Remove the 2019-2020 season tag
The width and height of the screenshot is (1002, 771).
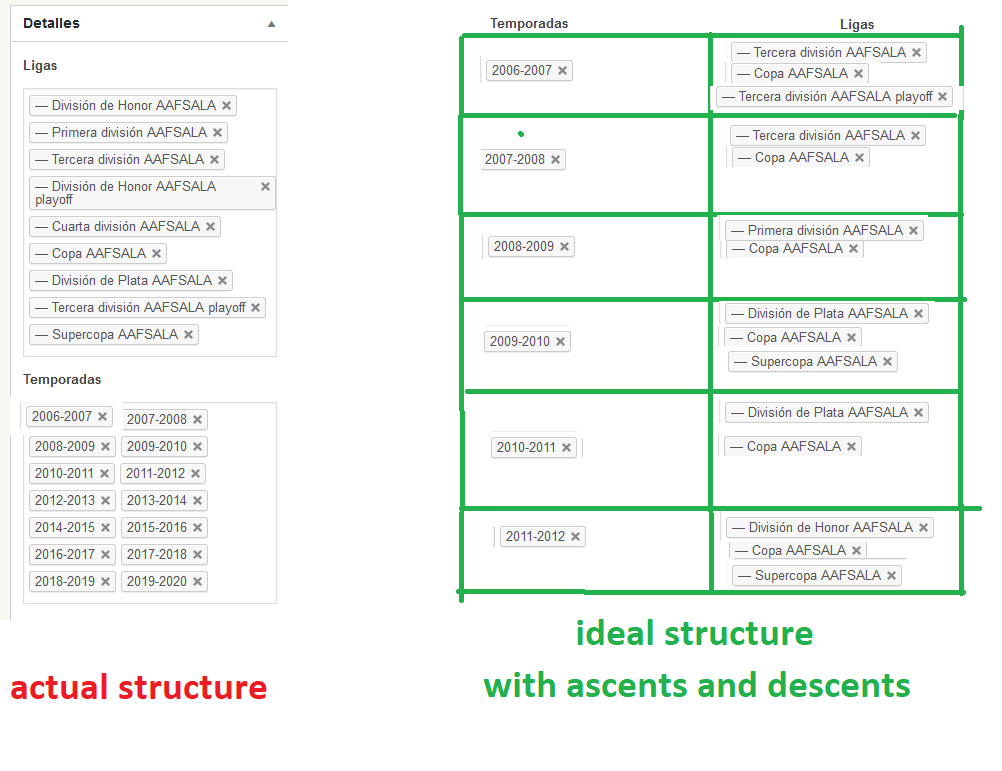[198, 582]
